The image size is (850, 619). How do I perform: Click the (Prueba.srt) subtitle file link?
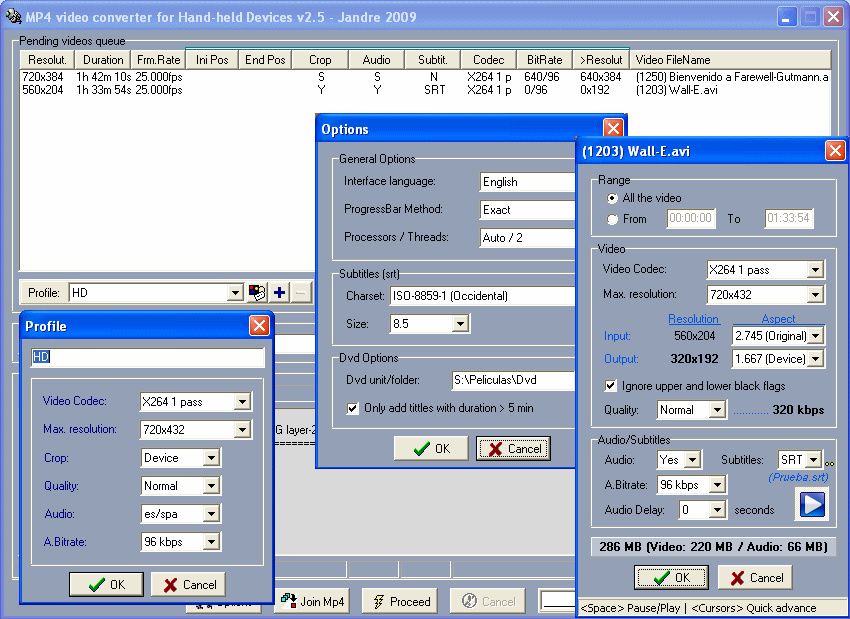[x=798, y=478]
